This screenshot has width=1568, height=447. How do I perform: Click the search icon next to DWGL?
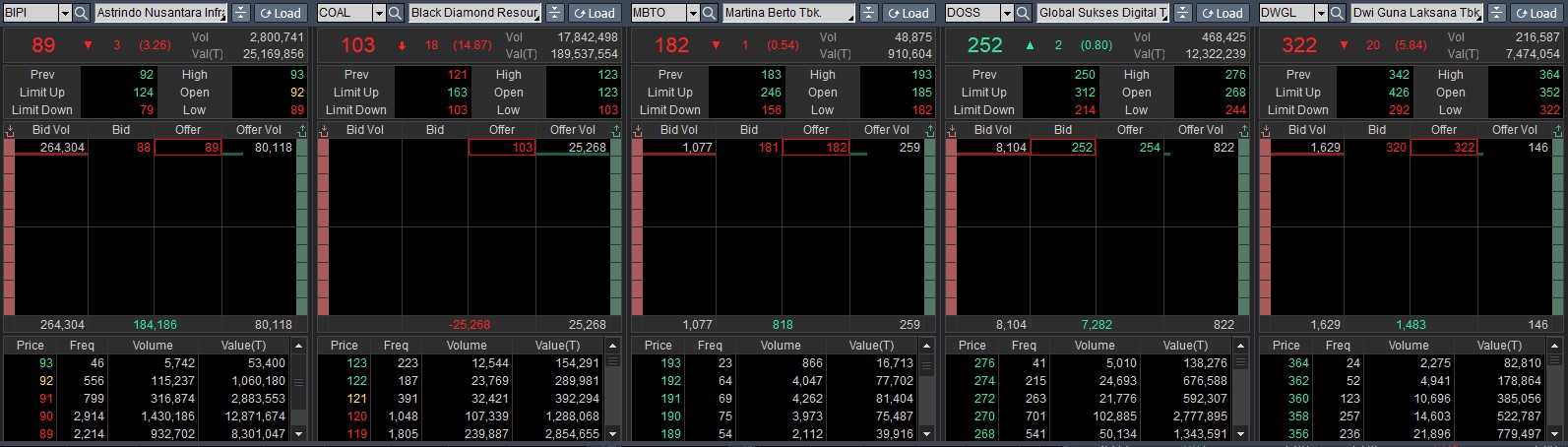[1337, 13]
